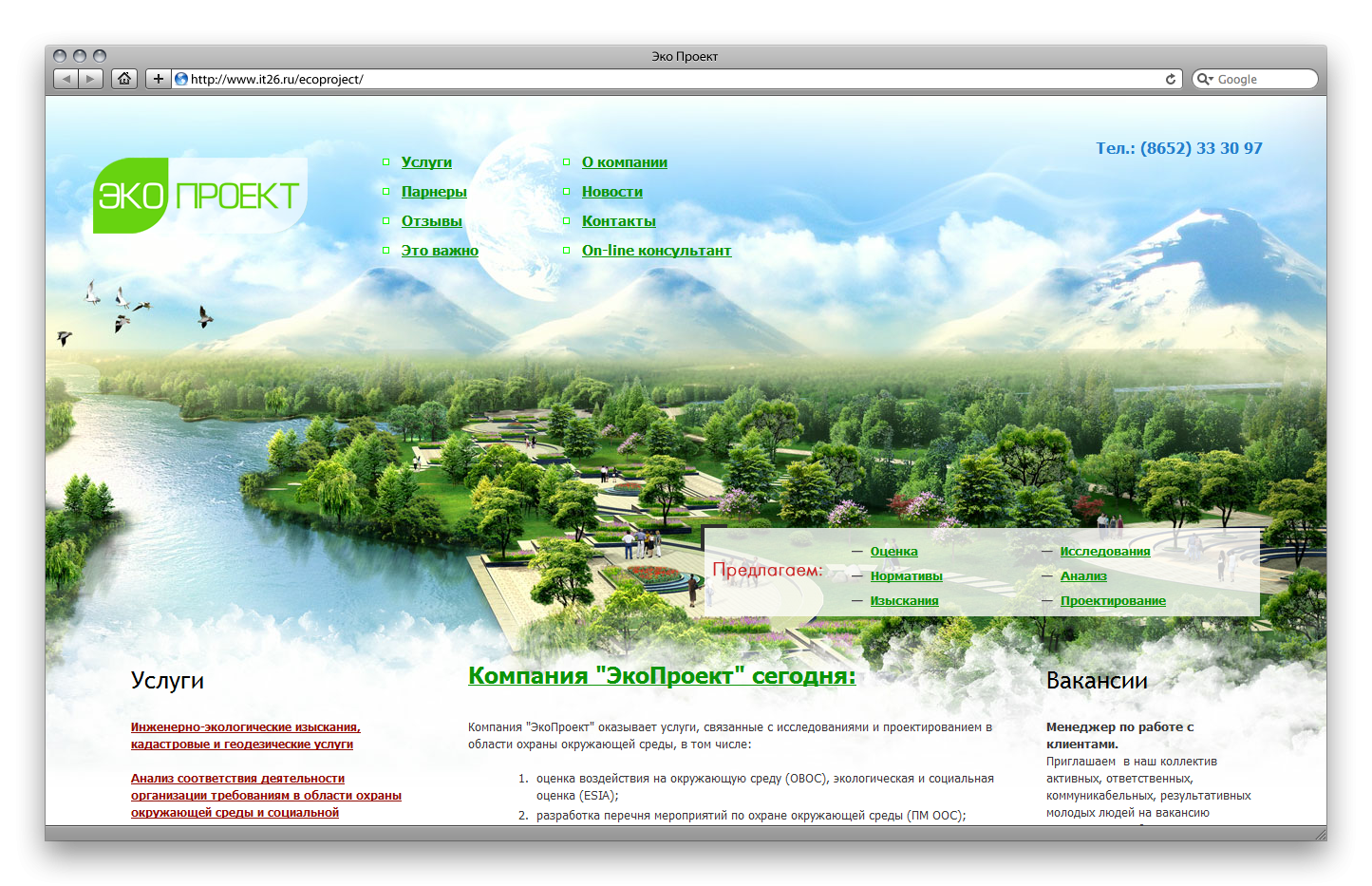Image resolution: width=1372 pixels, height=886 pixels.
Task: Click the globe site icon in address bar
Action: coord(181,79)
